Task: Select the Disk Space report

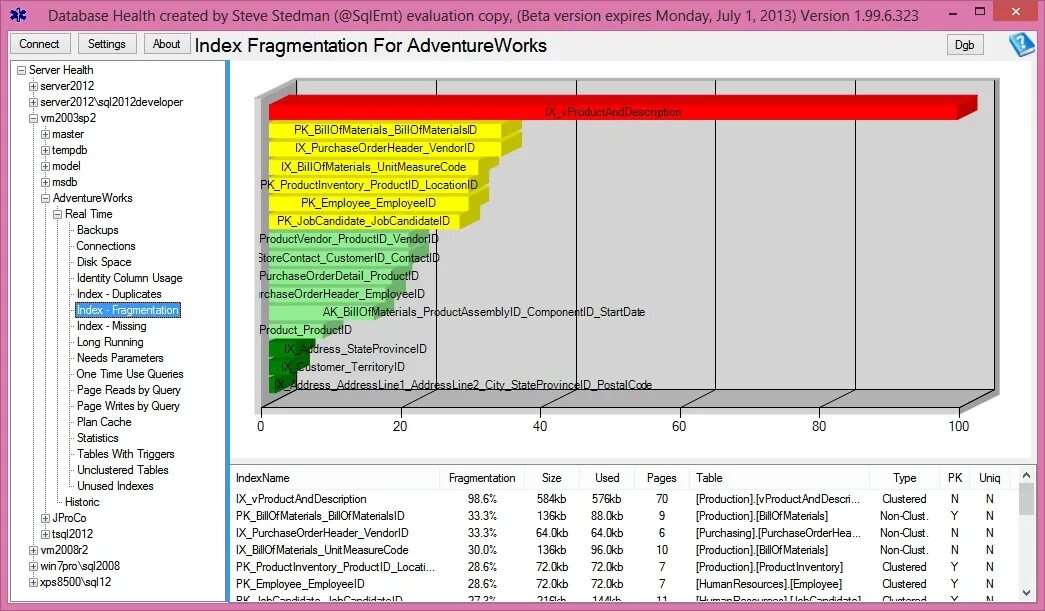Action: [x=103, y=261]
